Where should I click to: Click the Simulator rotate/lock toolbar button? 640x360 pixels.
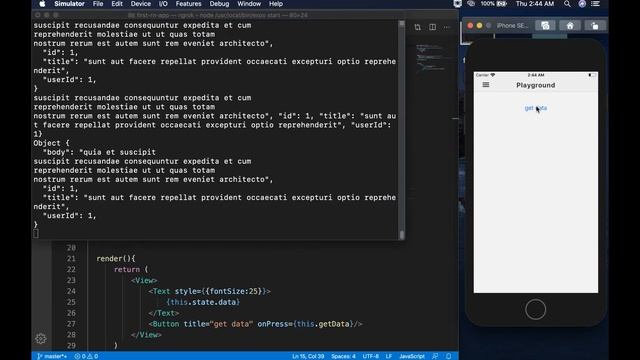click(x=595, y=26)
